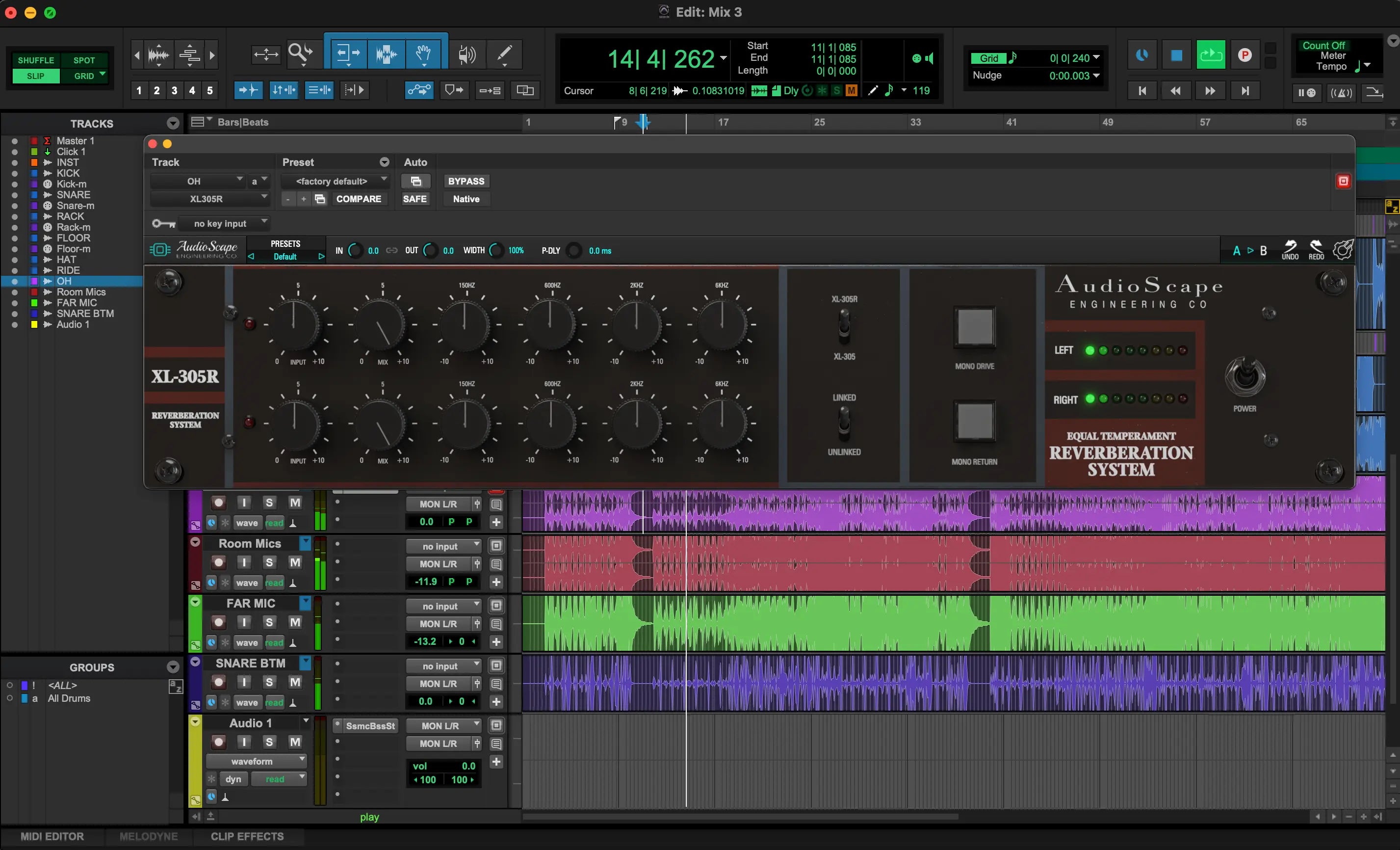Expand the Tracks list options menu
This screenshot has width=1400, height=850.
173,123
